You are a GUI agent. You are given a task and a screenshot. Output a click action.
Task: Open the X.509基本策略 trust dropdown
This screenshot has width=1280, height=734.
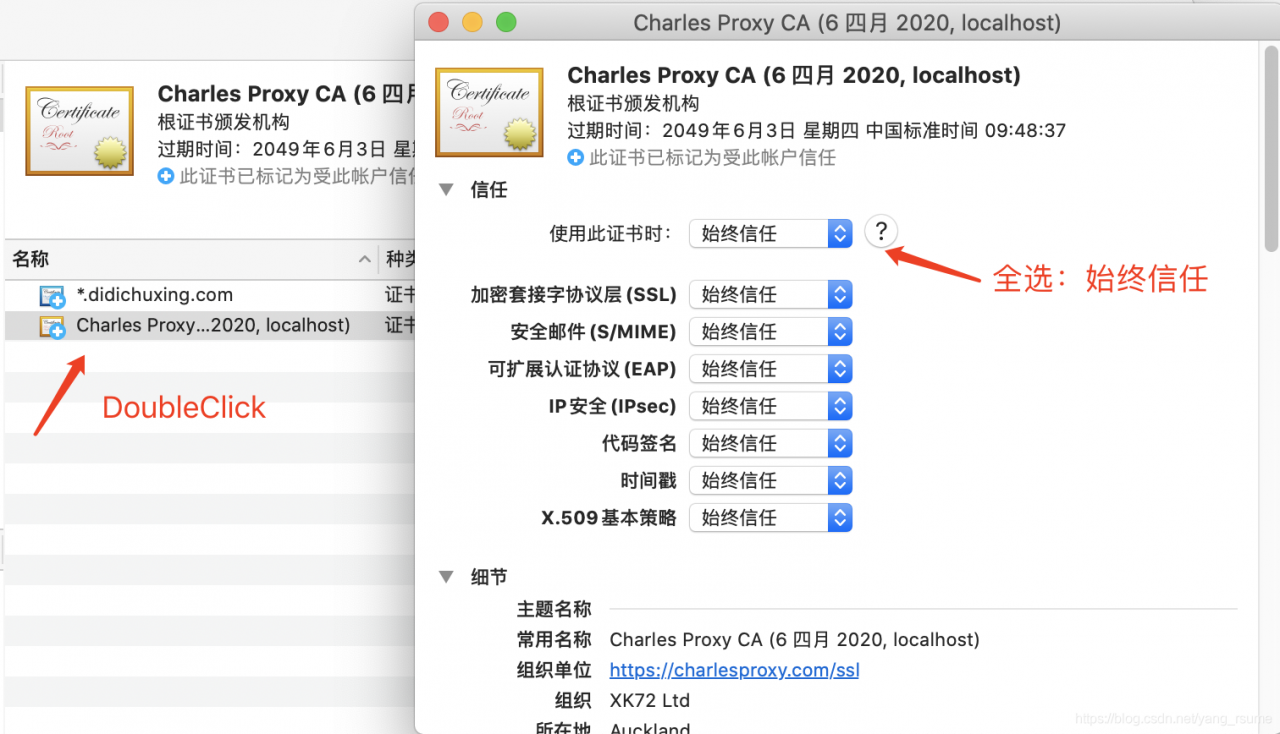pyautogui.click(x=771, y=517)
